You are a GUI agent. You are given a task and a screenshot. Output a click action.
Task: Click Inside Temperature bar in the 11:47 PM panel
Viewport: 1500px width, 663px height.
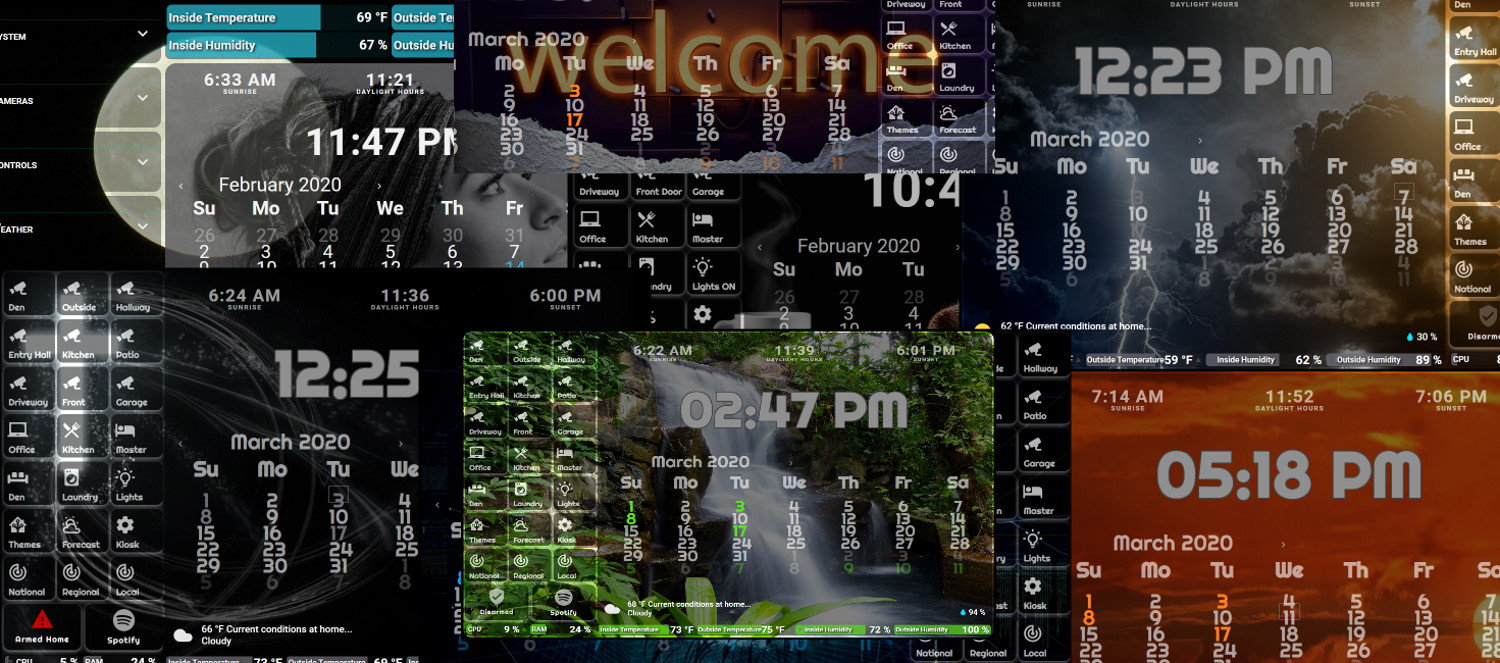pos(277,18)
